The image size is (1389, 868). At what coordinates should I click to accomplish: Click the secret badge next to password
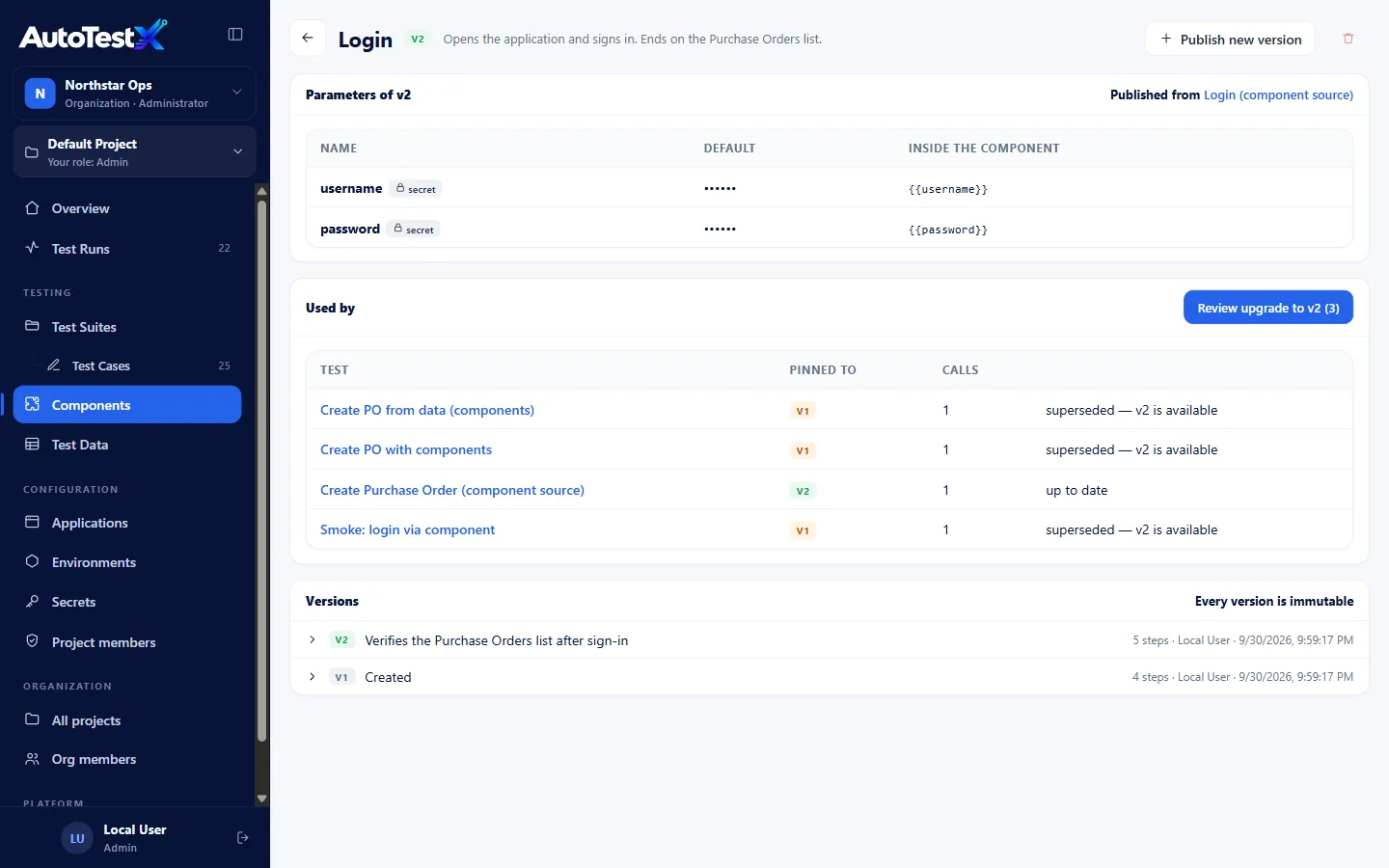tap(414, 230)
